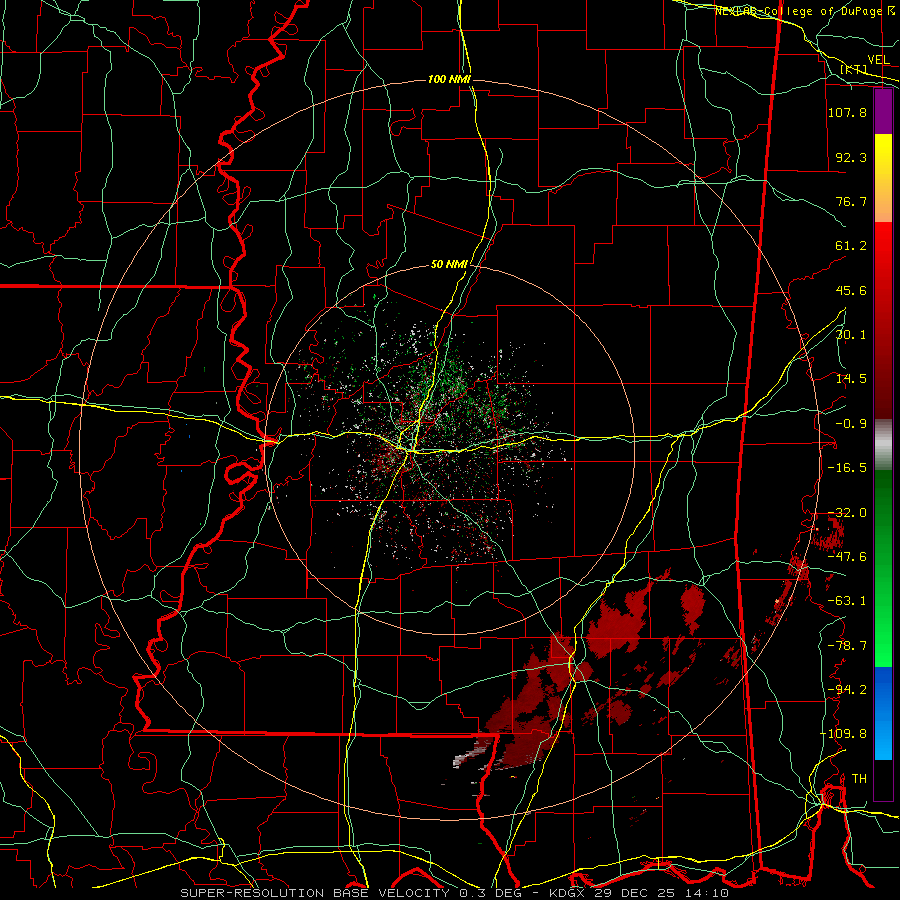Click the VEL legend heading
900x900 pixels.
tap(878, 60)
